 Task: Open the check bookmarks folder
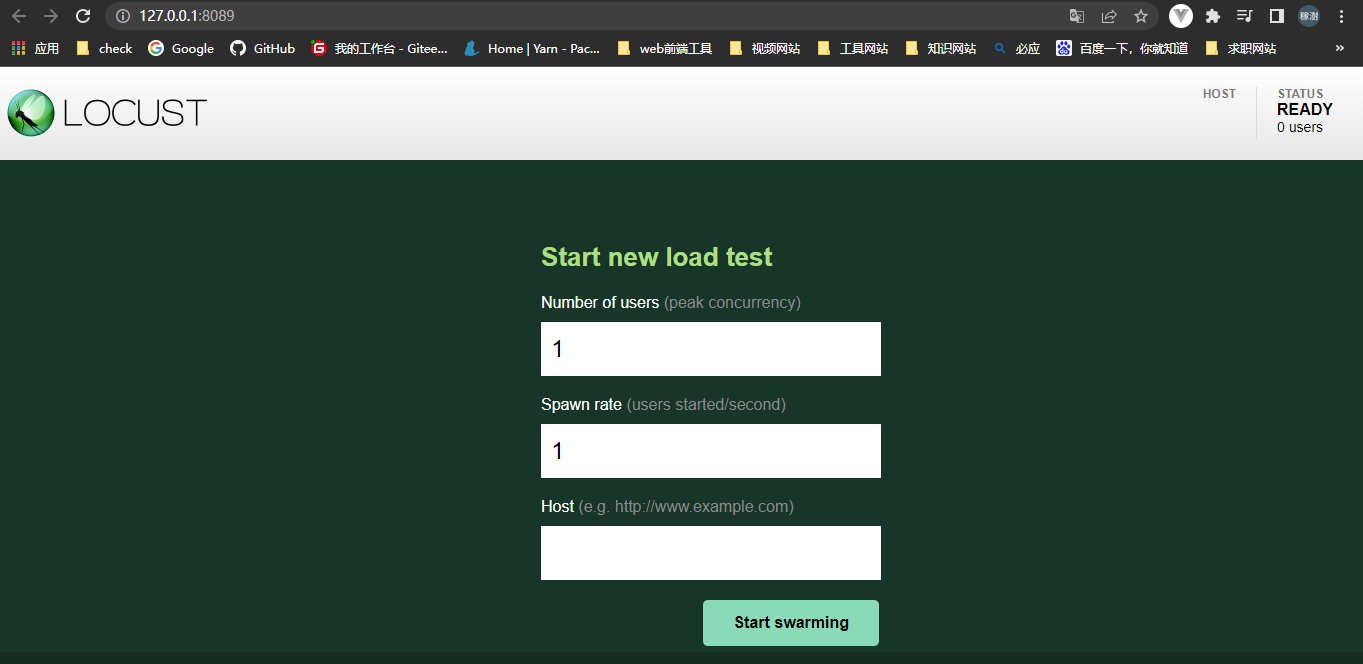[x=104, y=48]
